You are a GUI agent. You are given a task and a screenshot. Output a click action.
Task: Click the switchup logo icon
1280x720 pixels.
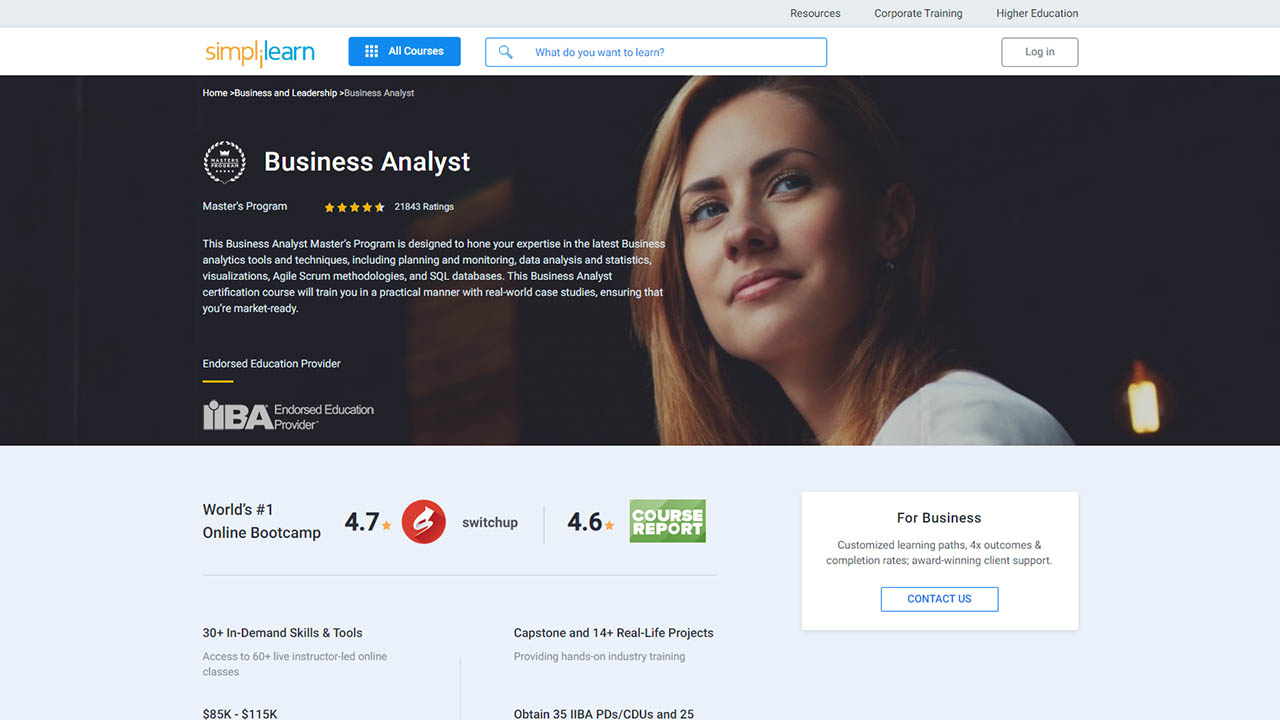(x=423, y=521)
